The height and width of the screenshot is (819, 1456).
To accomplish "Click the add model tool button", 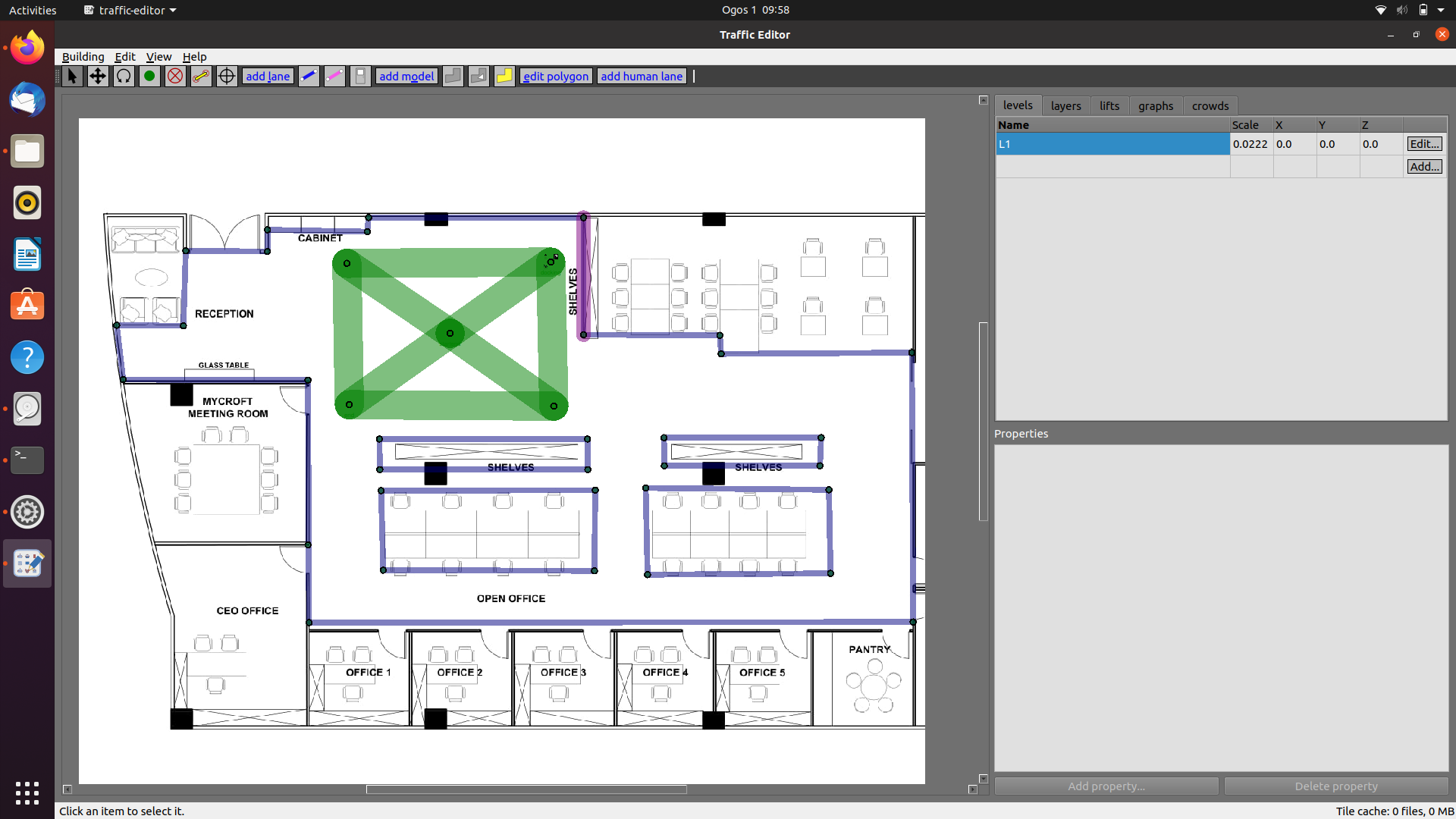I will 406,76.
